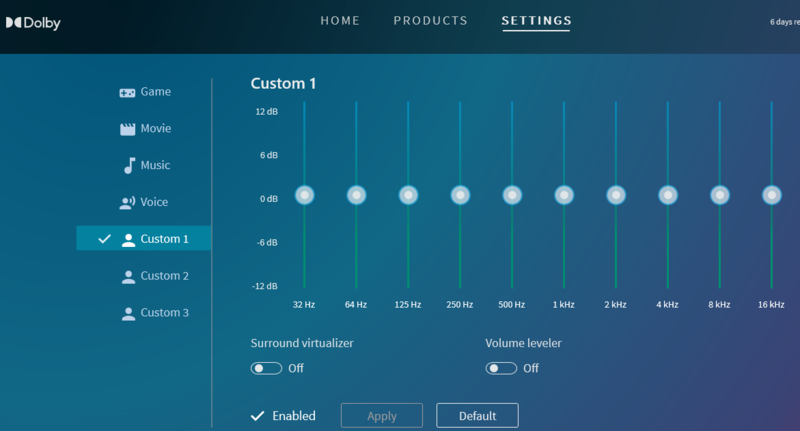Click the 250 Hz band slider handle
Image resolution: width=800 pixels, height=431 pixels.
[460, 195]
